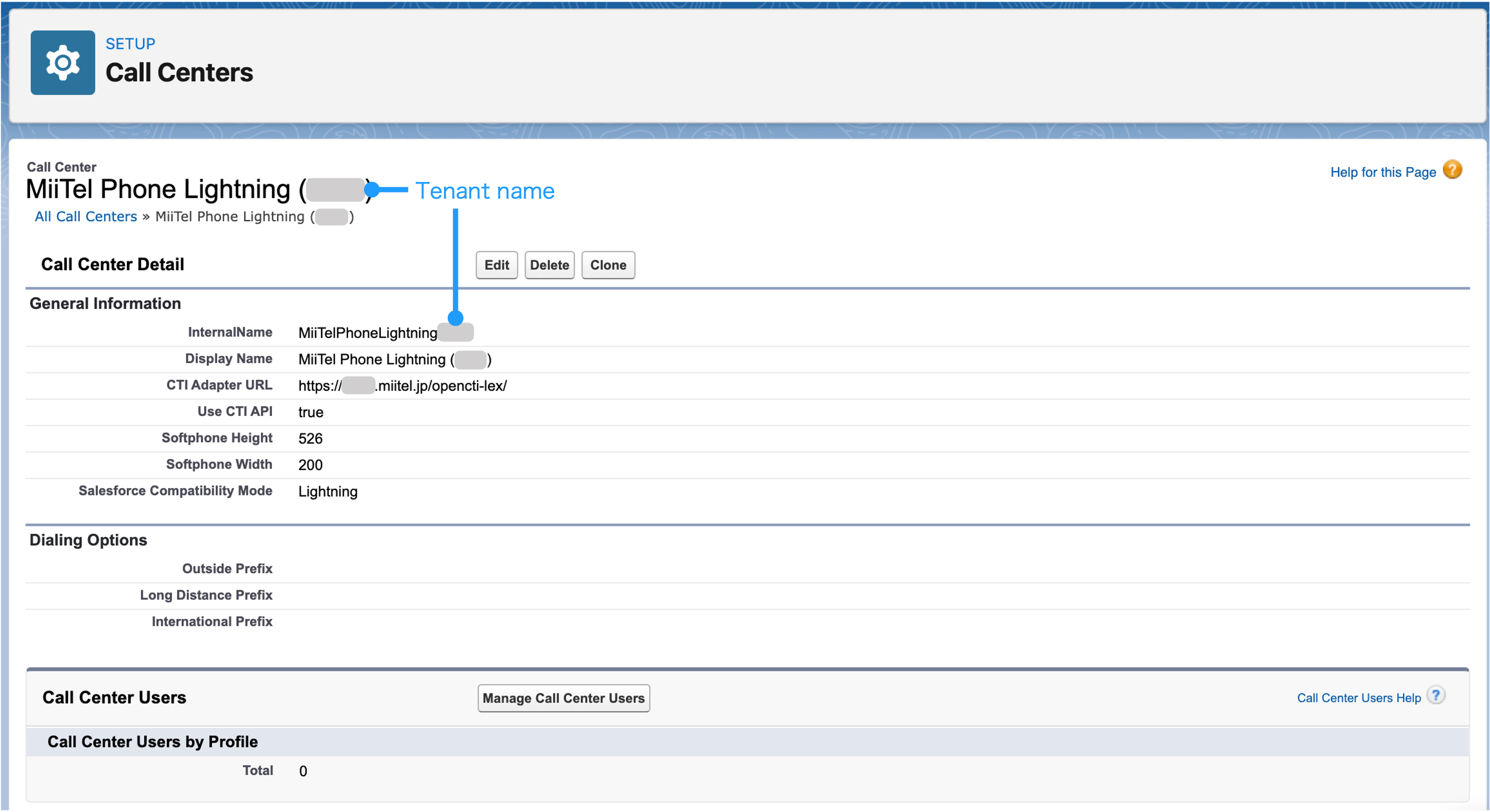This screenshot has width=1490, height=812.
Task: Click the Call Center Users Help question icon
Action: 1436,695
